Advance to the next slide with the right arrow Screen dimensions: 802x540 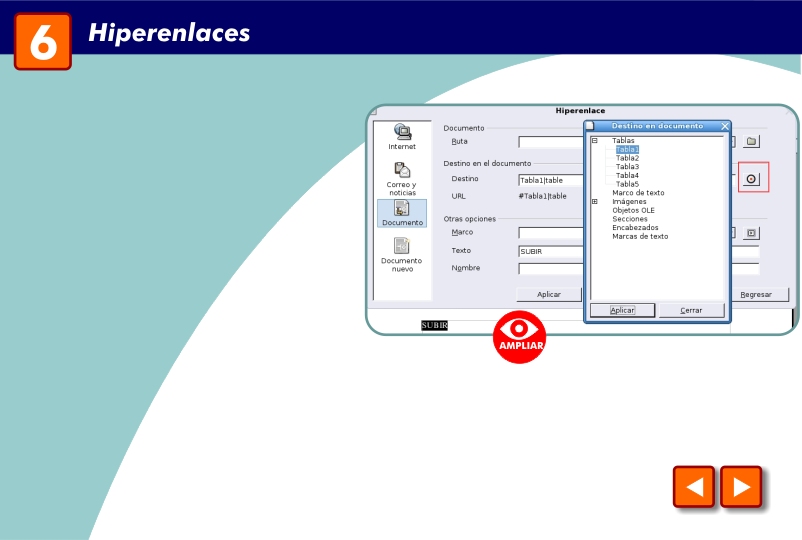pyautogui.click(x=741, y=487)
